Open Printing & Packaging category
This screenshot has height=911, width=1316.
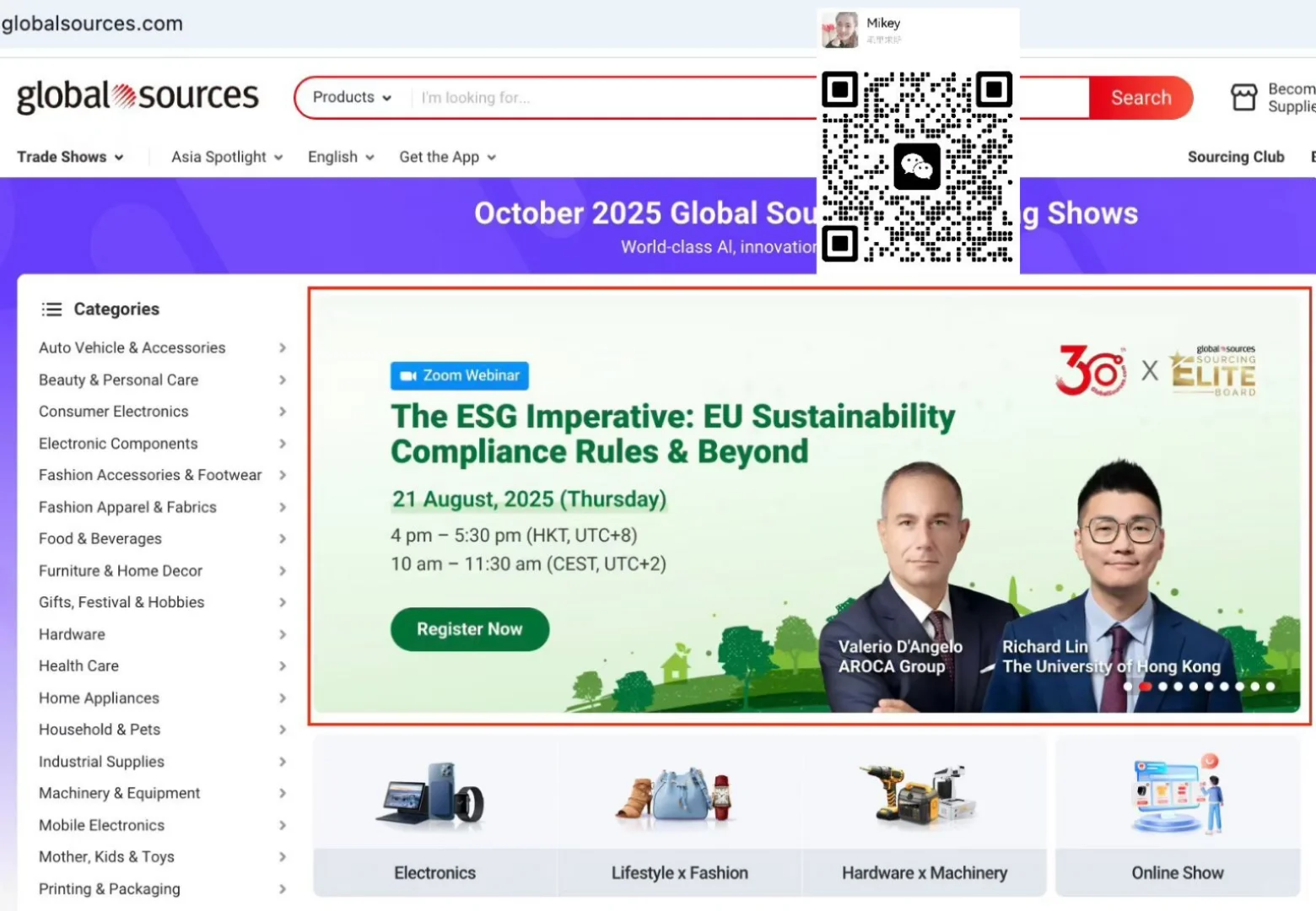110,888
